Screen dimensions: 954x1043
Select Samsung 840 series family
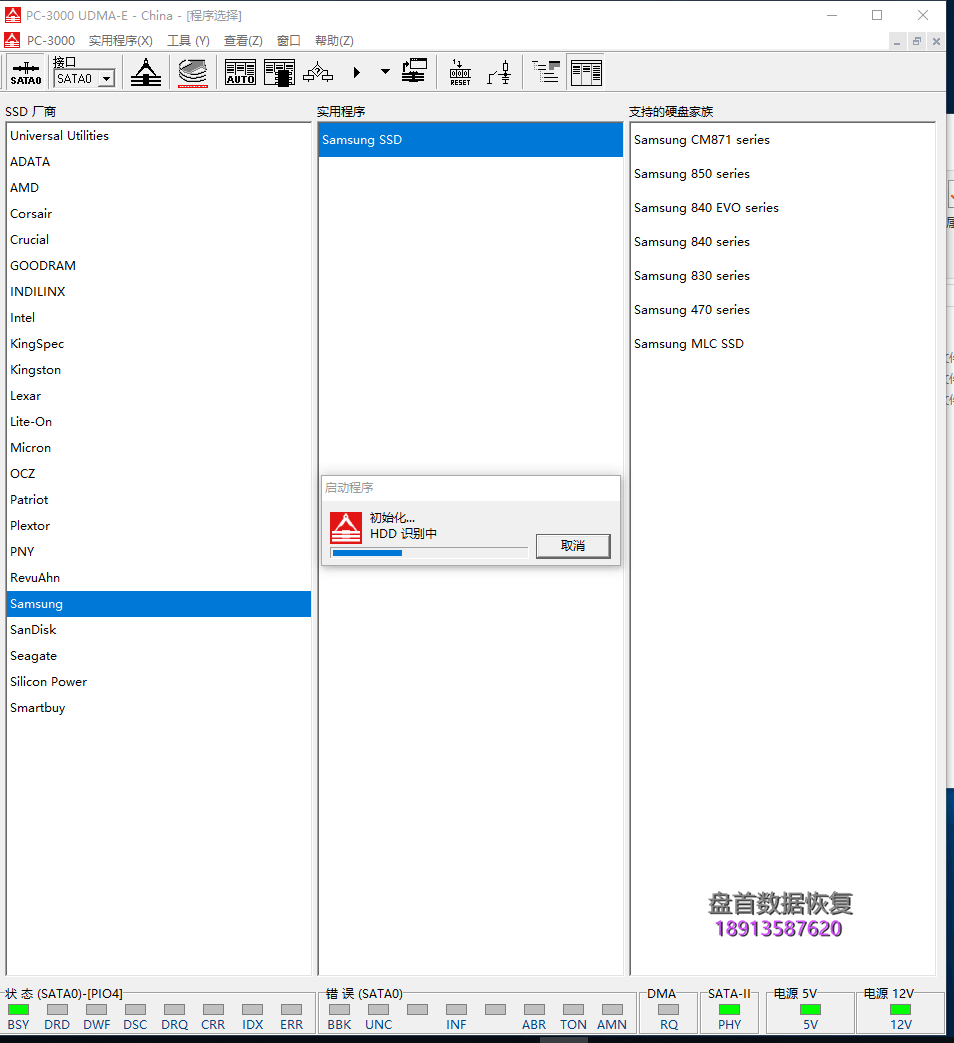click(x=782, y=241)
